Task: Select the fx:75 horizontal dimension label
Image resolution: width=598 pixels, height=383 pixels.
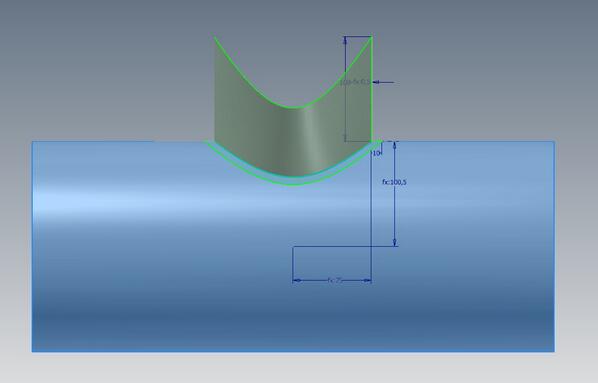Action: [x=335, y=280]
